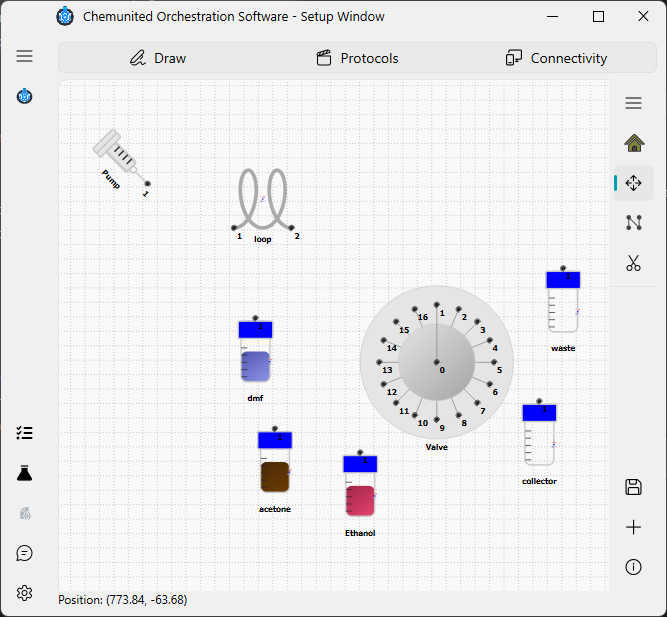Image resolution: width=667 pixels, height=617 pixels.
Task: Open the left hamburger menu
Action: click(x=24, y=56)
